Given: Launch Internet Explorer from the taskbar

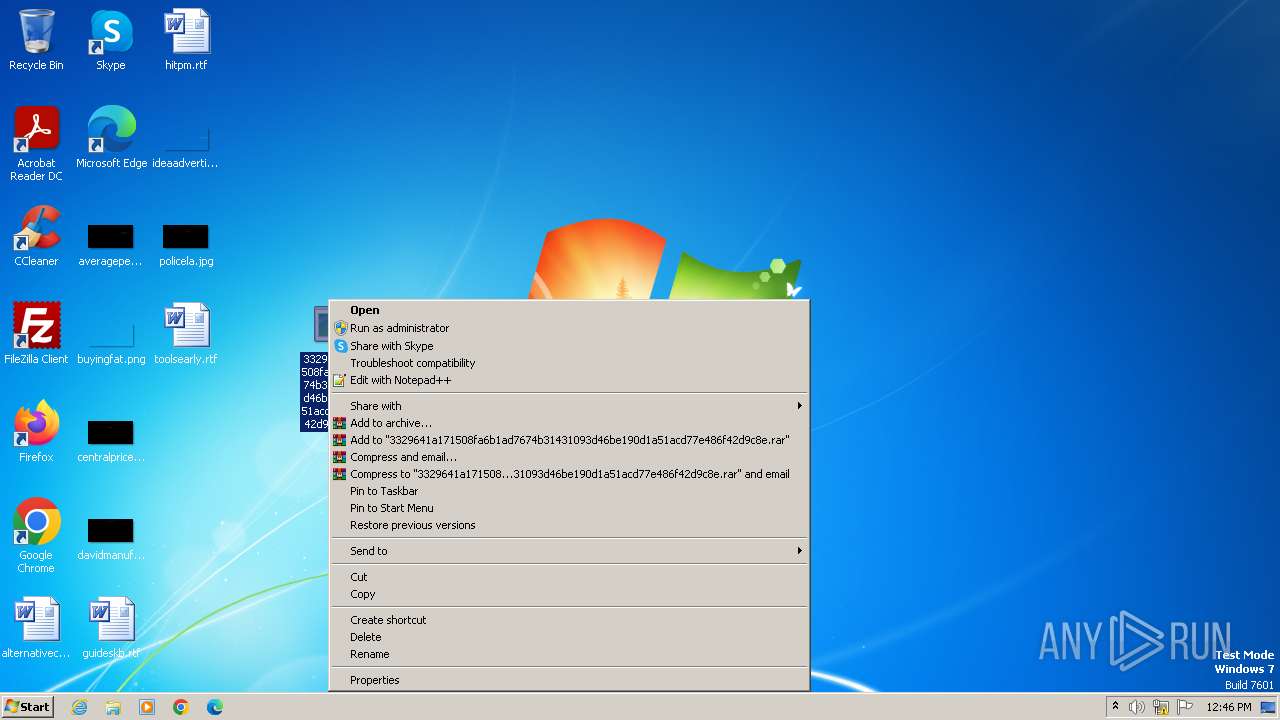Looking at the screenshot, I should point(79,707).
